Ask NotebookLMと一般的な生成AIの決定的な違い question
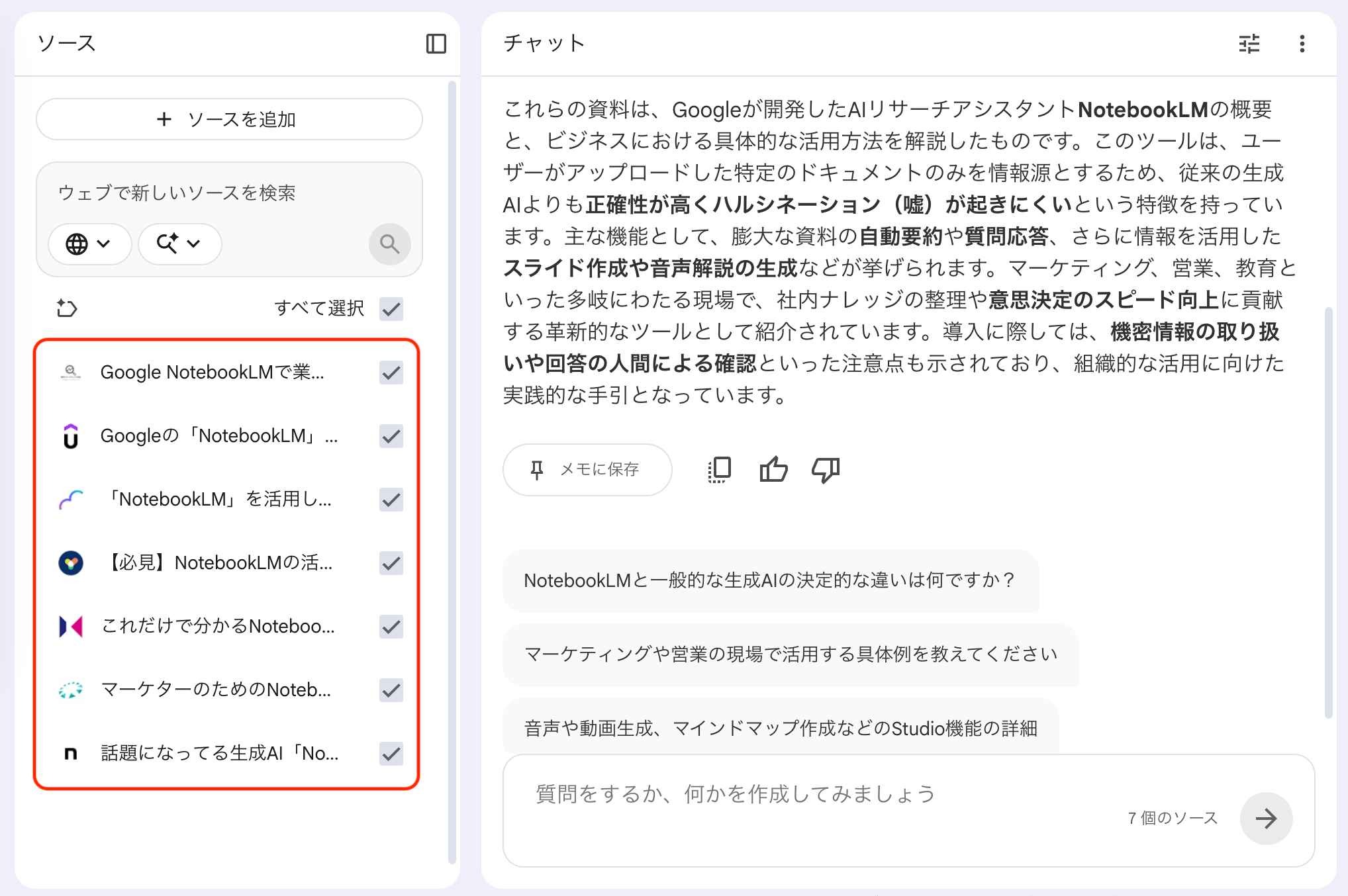1348x896 pixels. [x=771, y=580]
